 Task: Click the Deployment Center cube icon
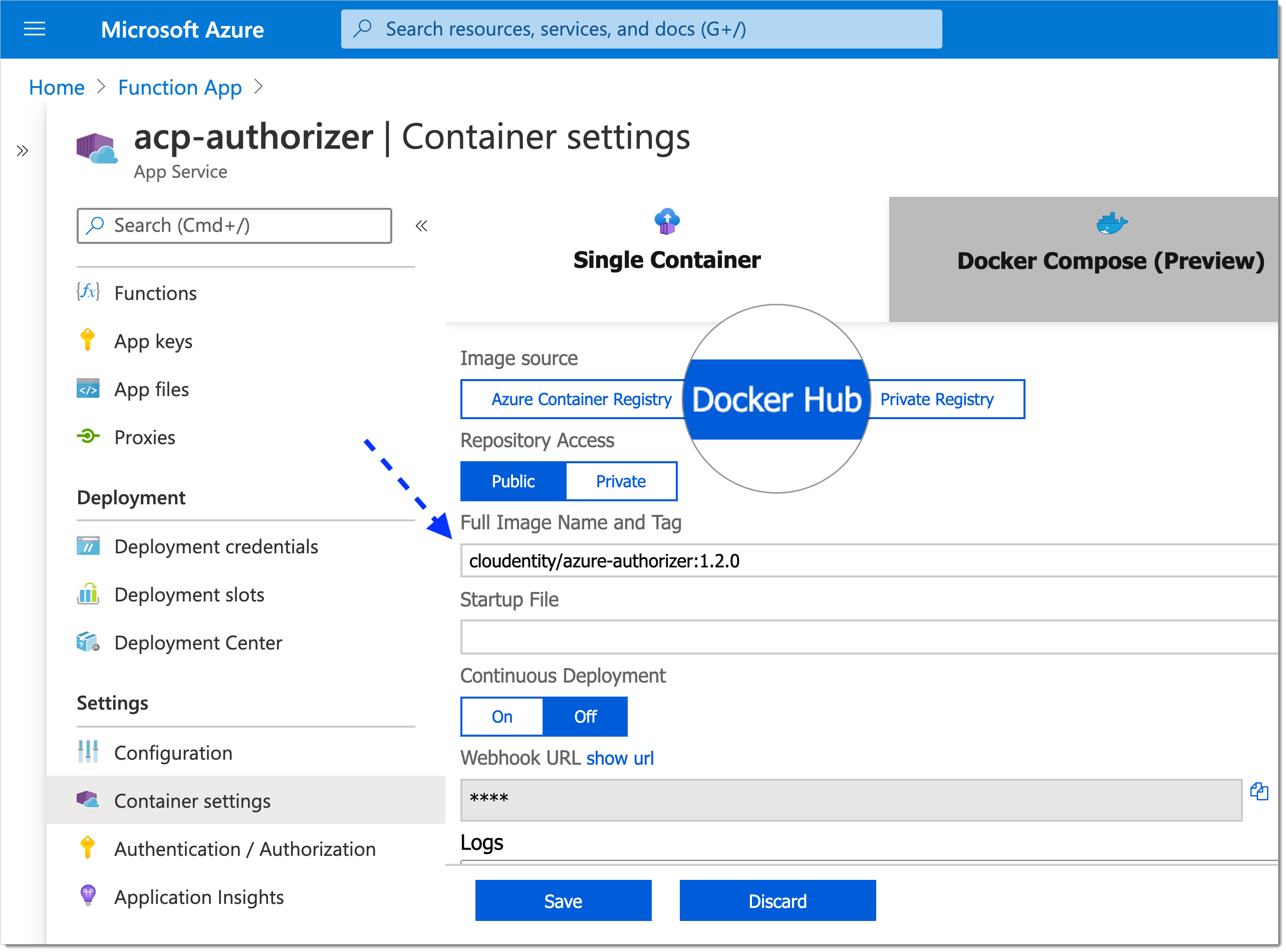point(88,642)
